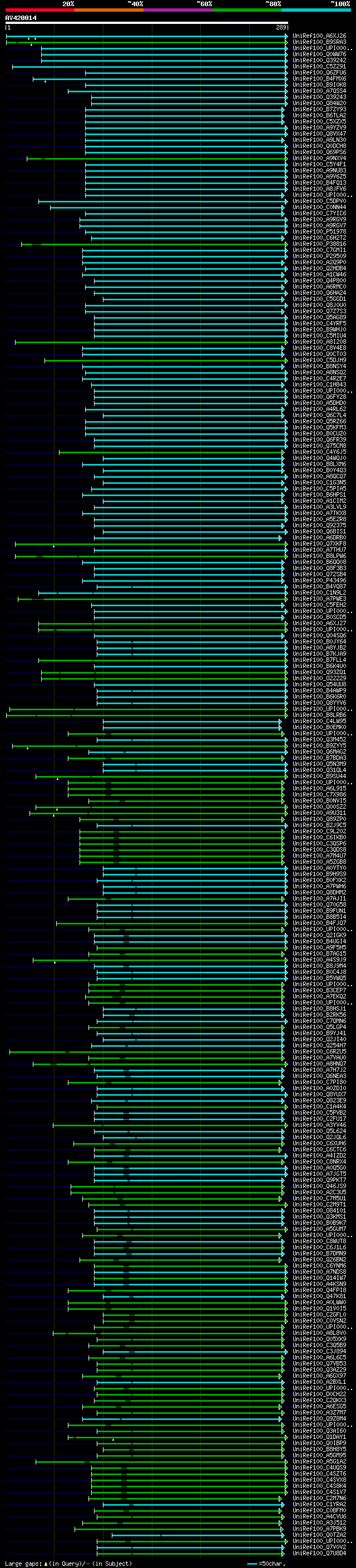Select subject label UniRef100_Q3M452

(x=319, y=740)
